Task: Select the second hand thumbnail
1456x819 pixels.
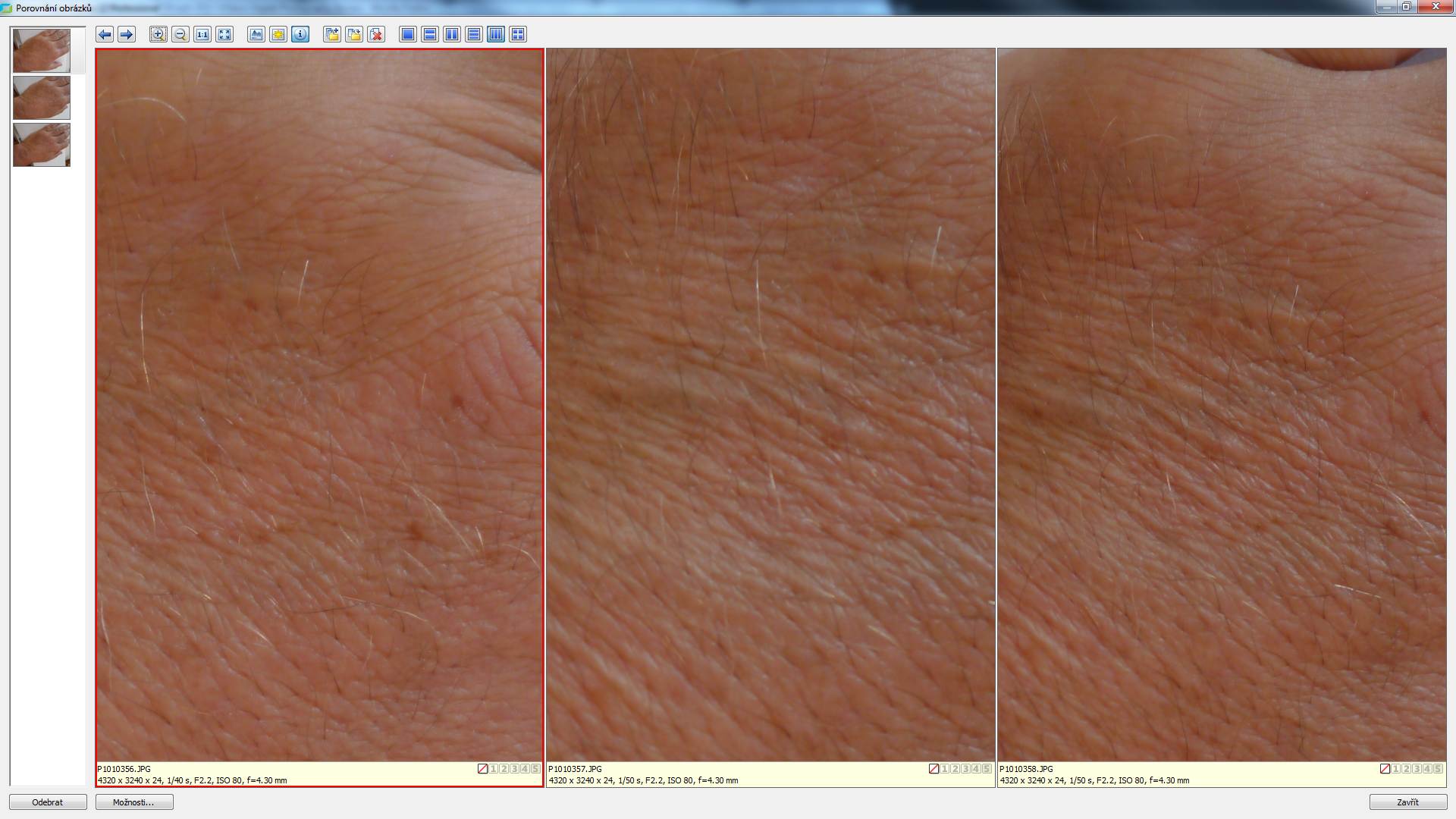Action: (x=42, y=98)
